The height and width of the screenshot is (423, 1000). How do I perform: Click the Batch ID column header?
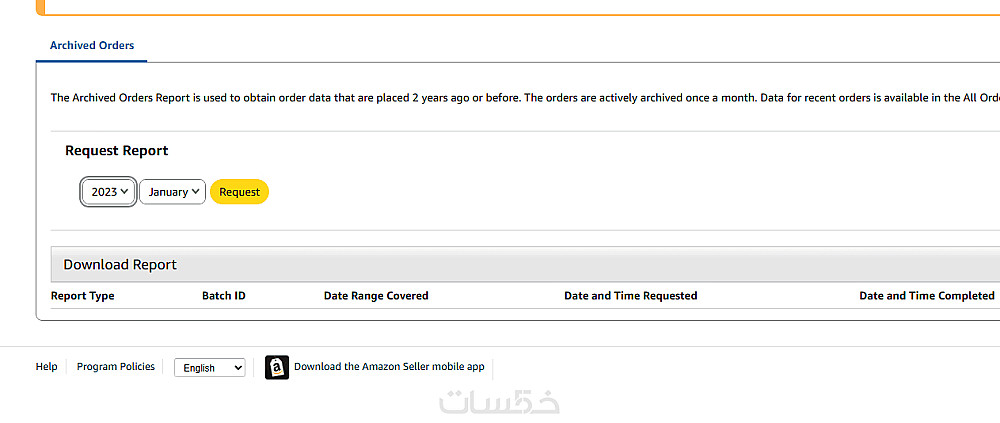click(224, 296)
